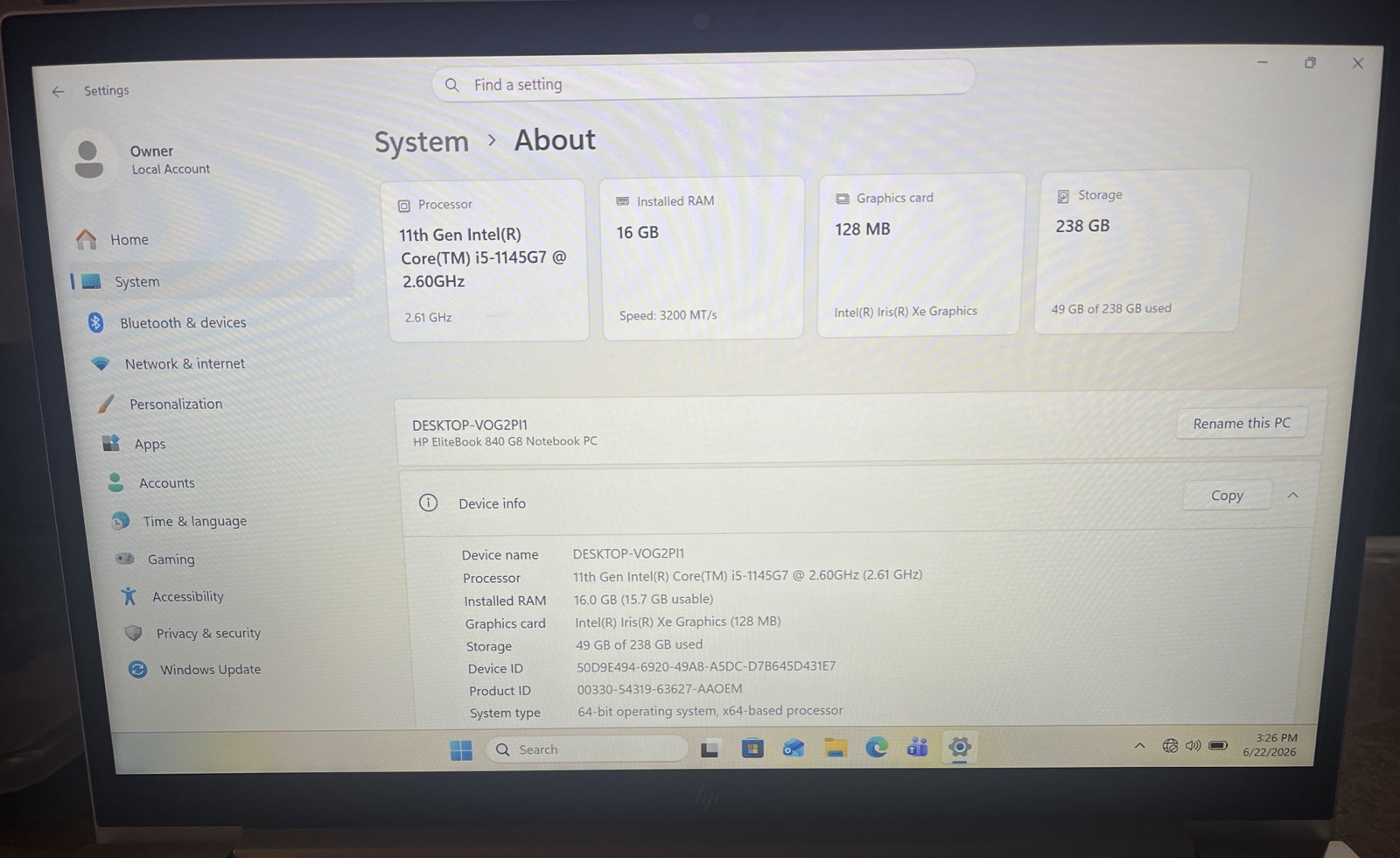Open the Processor info card
Screen dimensions: 1400x858
pyautogui.click(x=488, y=260)
